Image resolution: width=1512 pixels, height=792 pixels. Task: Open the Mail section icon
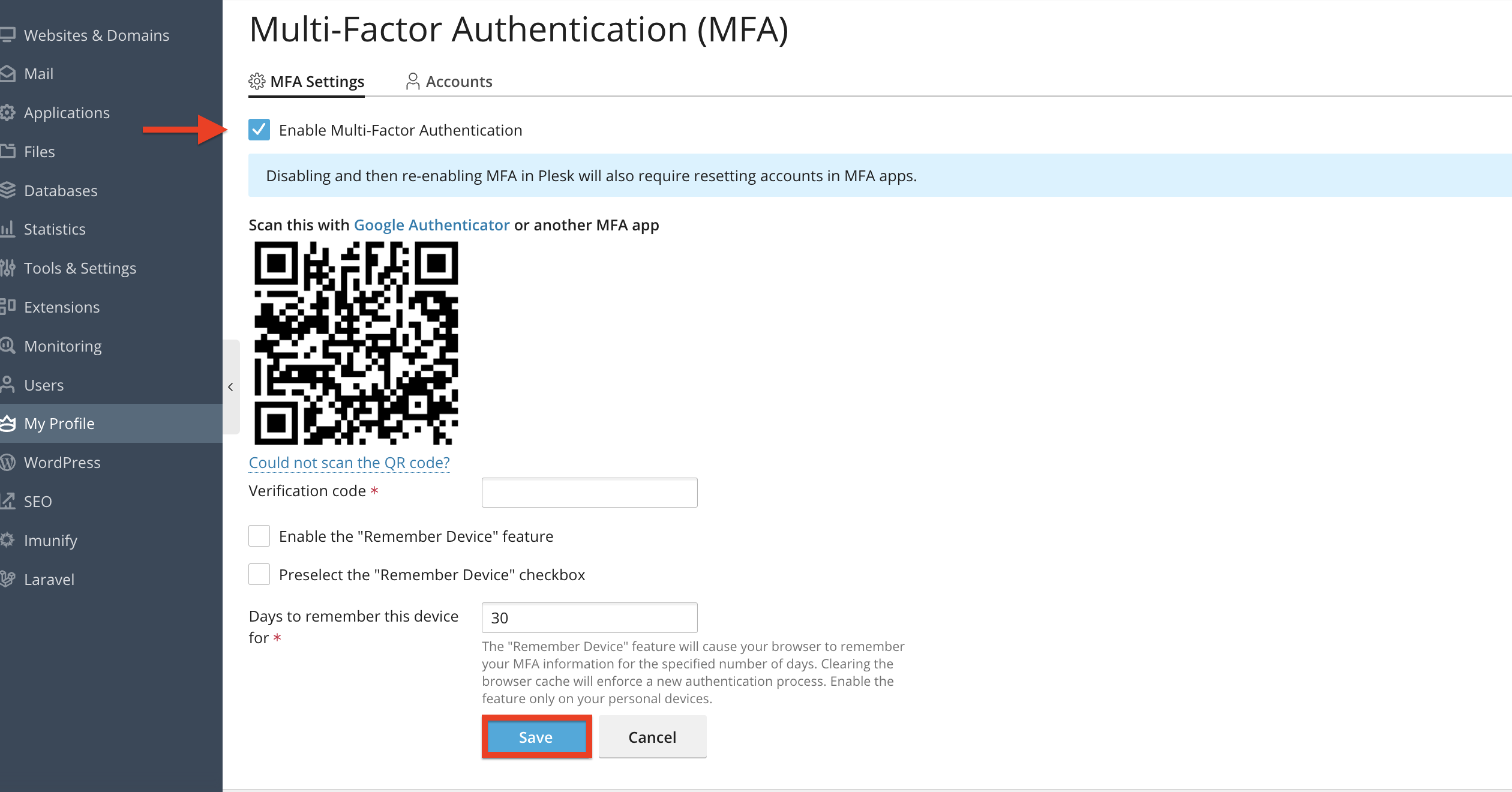point(8,73)
